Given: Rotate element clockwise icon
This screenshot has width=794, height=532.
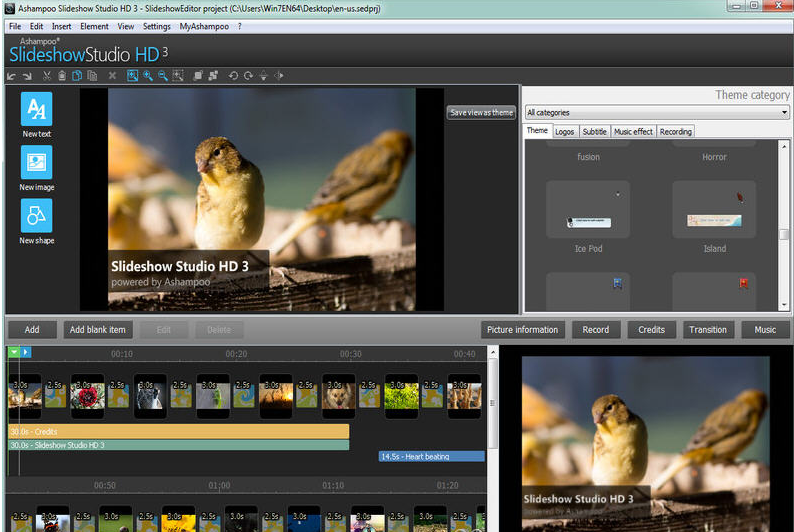Looking at the screenshot, I should [x=249, y=76].
